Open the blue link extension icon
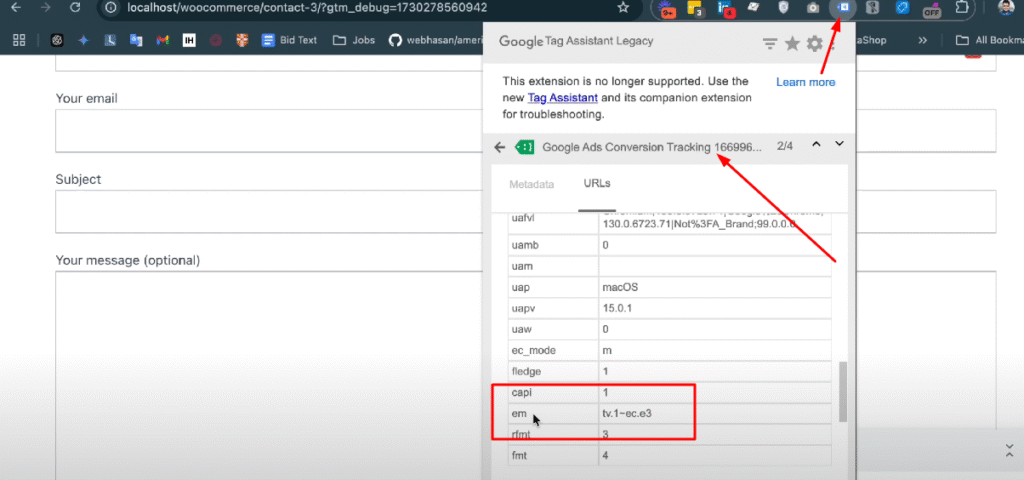Image resolution: width=1024 pixels, height=480 pixels. point(901,8)
